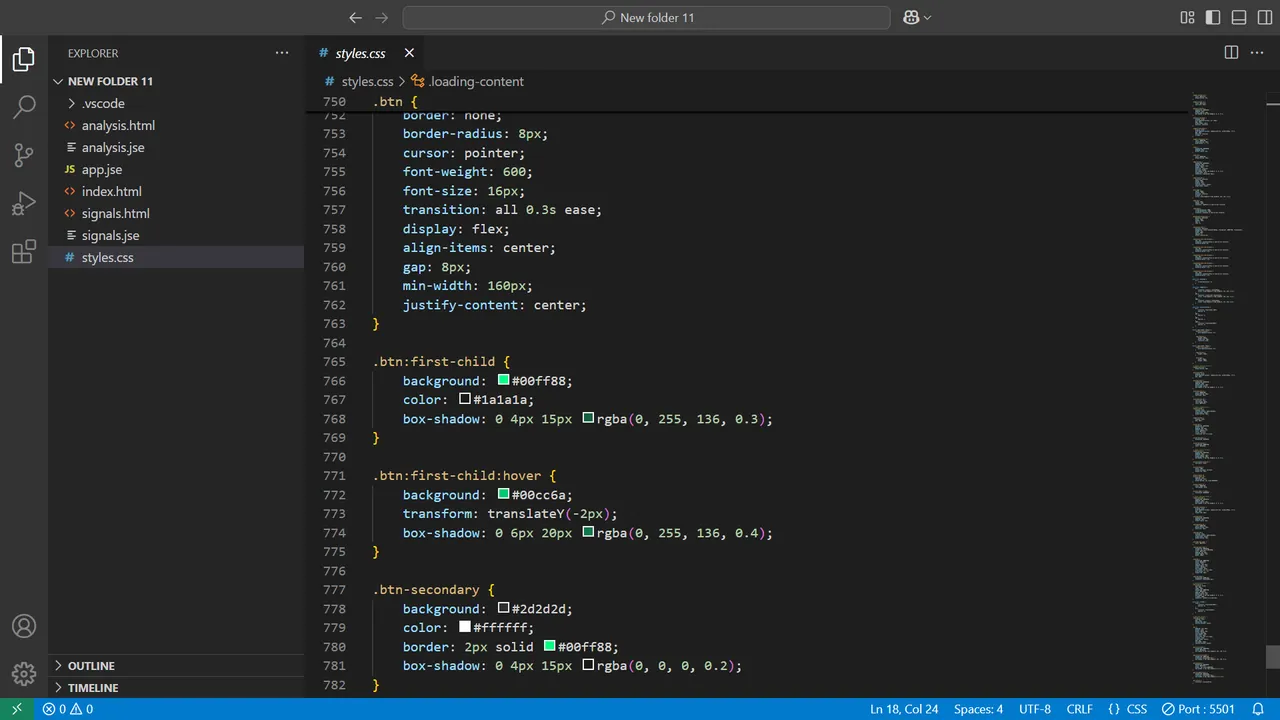Go forward with the right arrow

381,17
